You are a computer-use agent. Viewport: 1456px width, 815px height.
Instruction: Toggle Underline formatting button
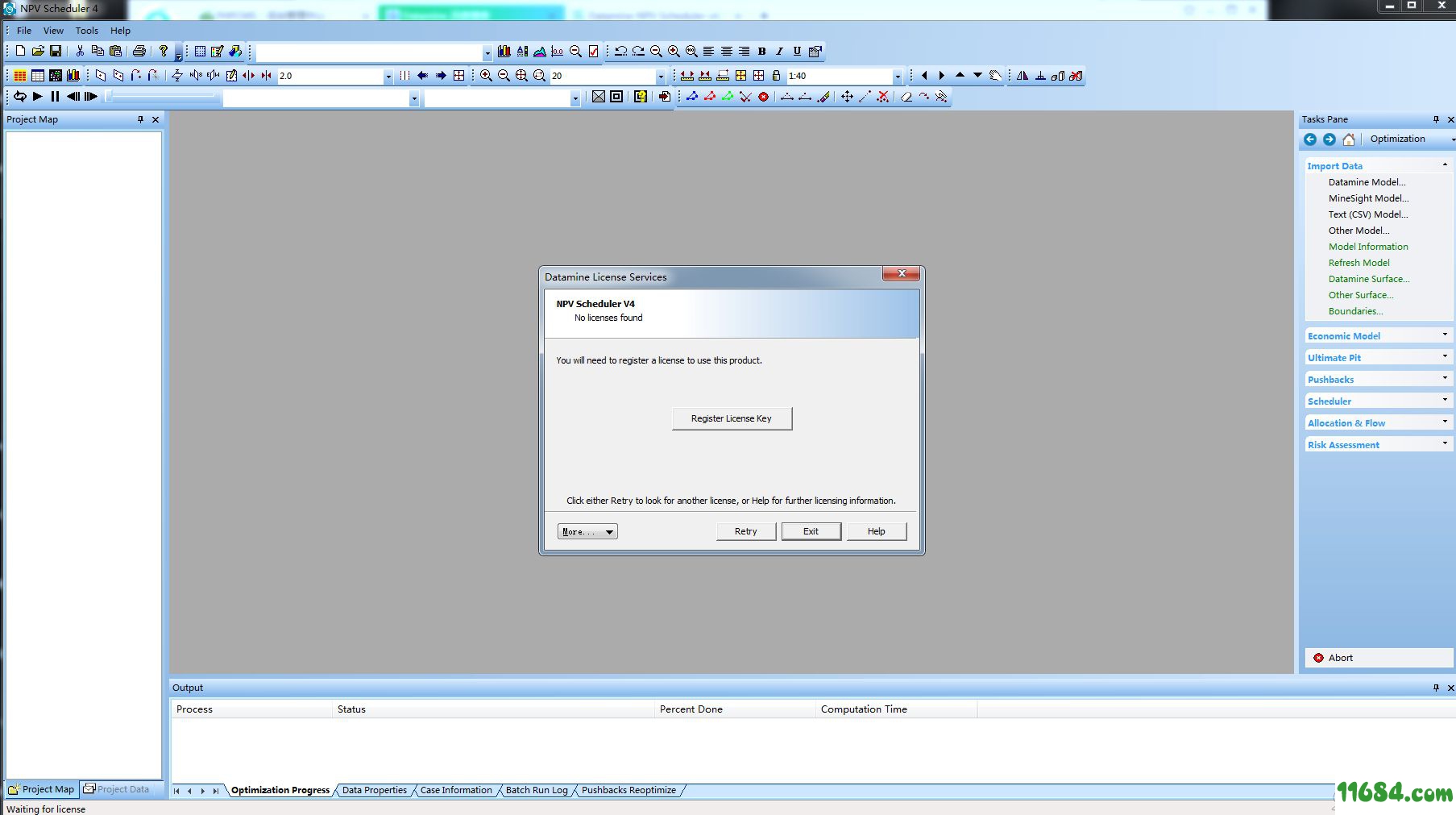point(797,51)
